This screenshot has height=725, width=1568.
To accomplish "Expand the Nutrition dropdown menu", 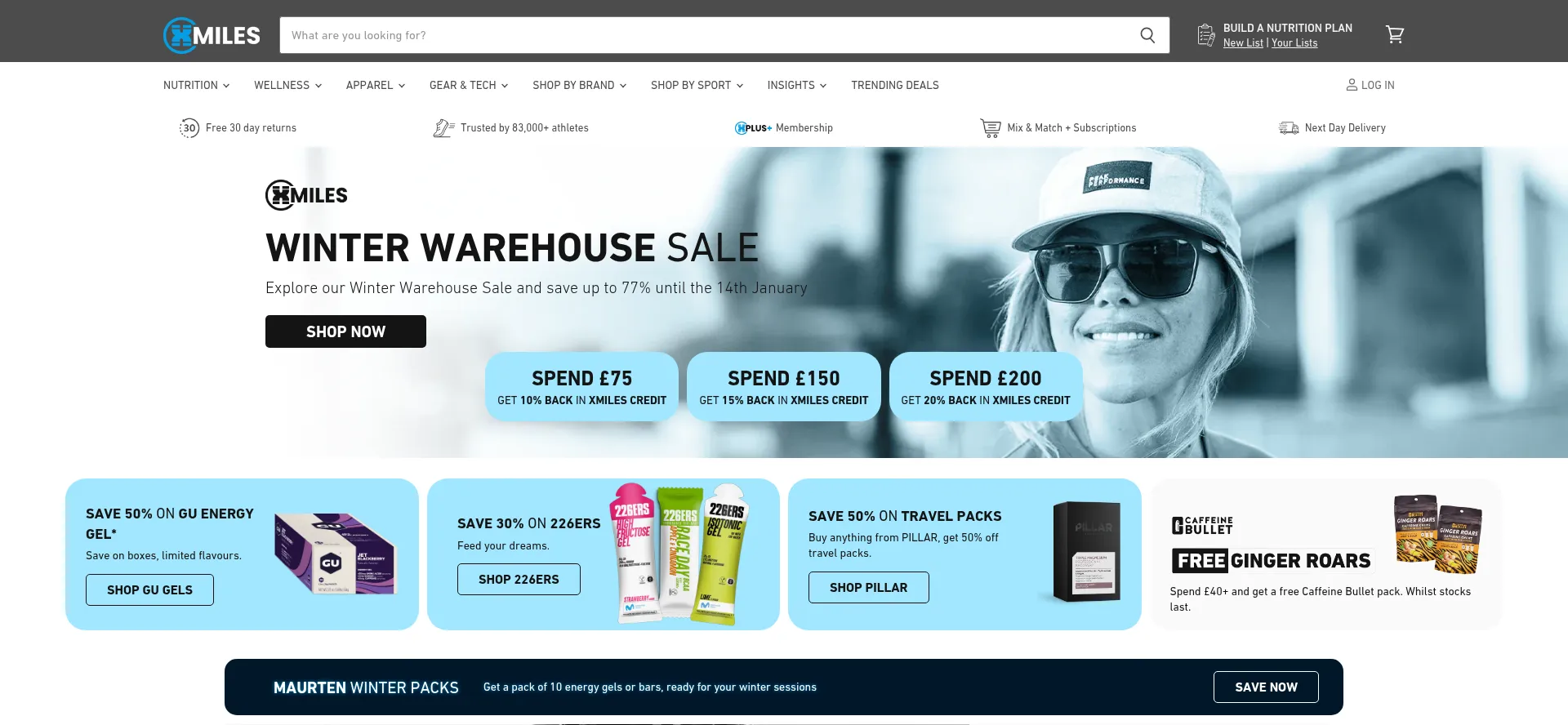I will point(196,85).
